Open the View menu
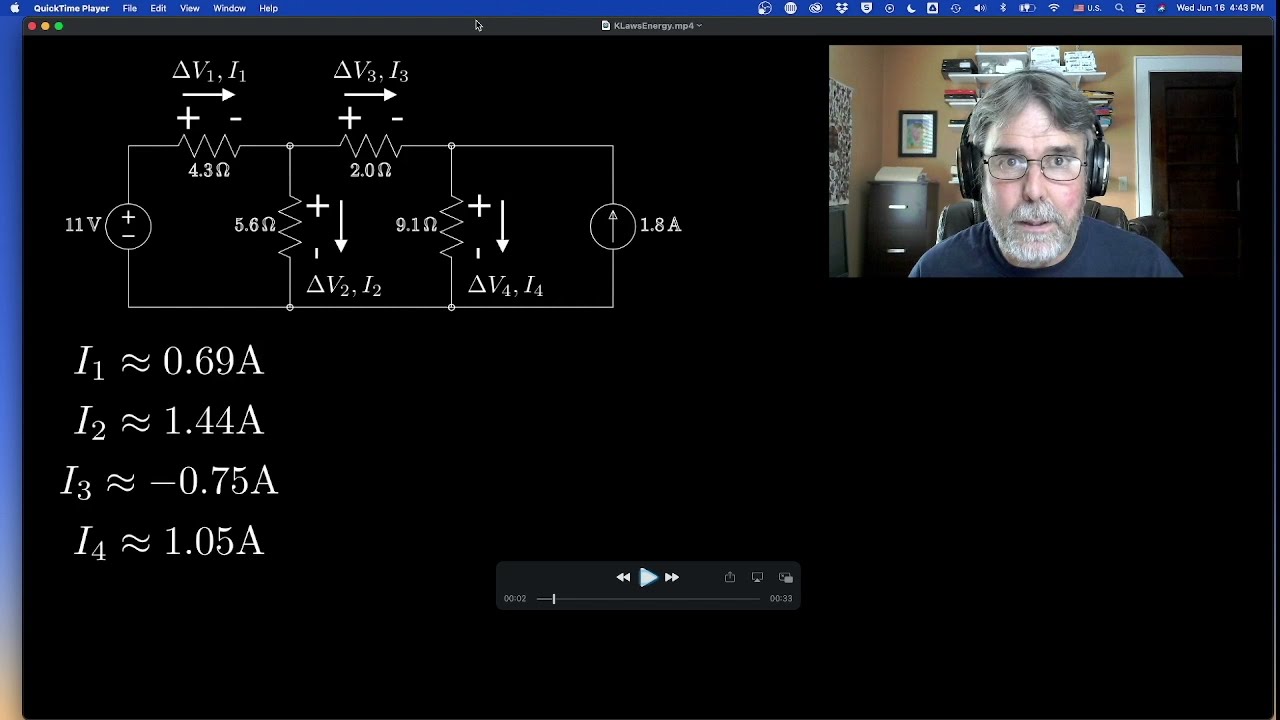This screenshot has height=720, width=1280. click(x=189, y=8)
